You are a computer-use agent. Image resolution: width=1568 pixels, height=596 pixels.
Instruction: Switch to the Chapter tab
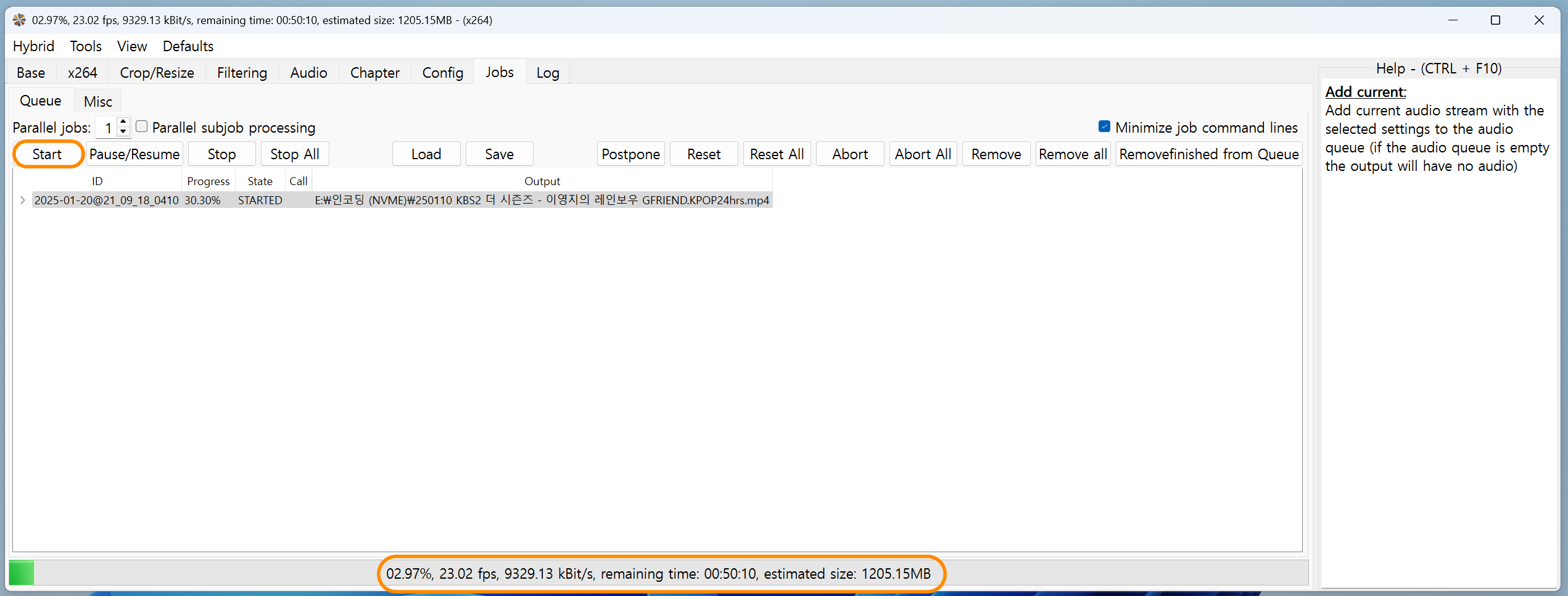pyautogui.click(x=374, y=73)
